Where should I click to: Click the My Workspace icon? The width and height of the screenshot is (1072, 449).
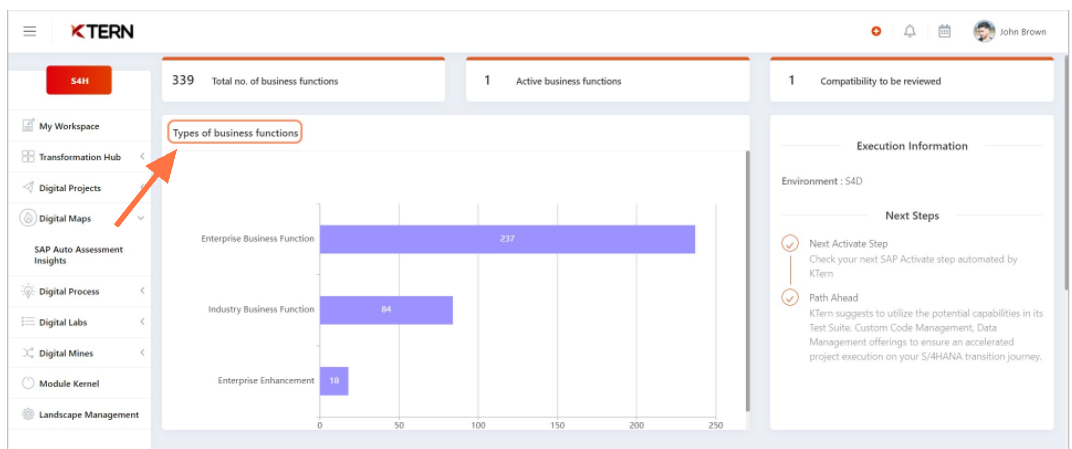click(x=28, y=126)
